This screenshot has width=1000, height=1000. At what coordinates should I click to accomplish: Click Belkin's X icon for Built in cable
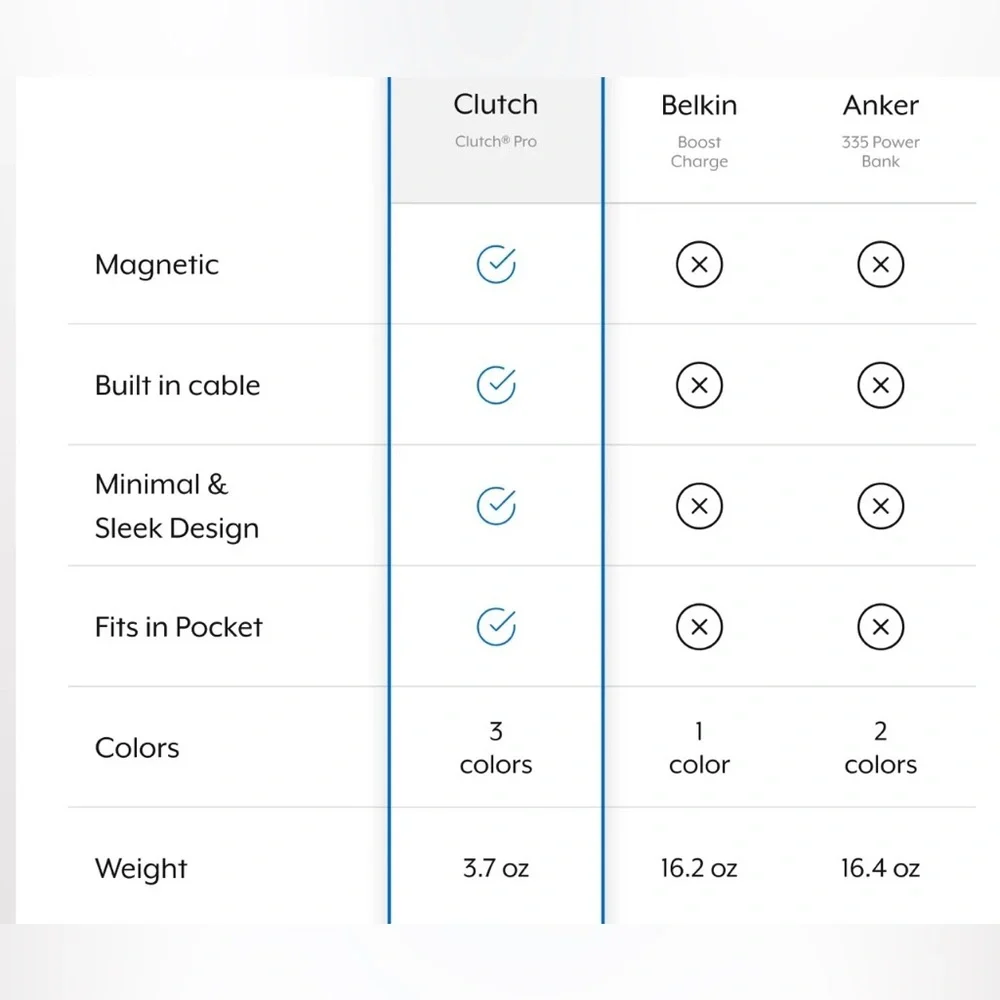(x=699, y=385)
